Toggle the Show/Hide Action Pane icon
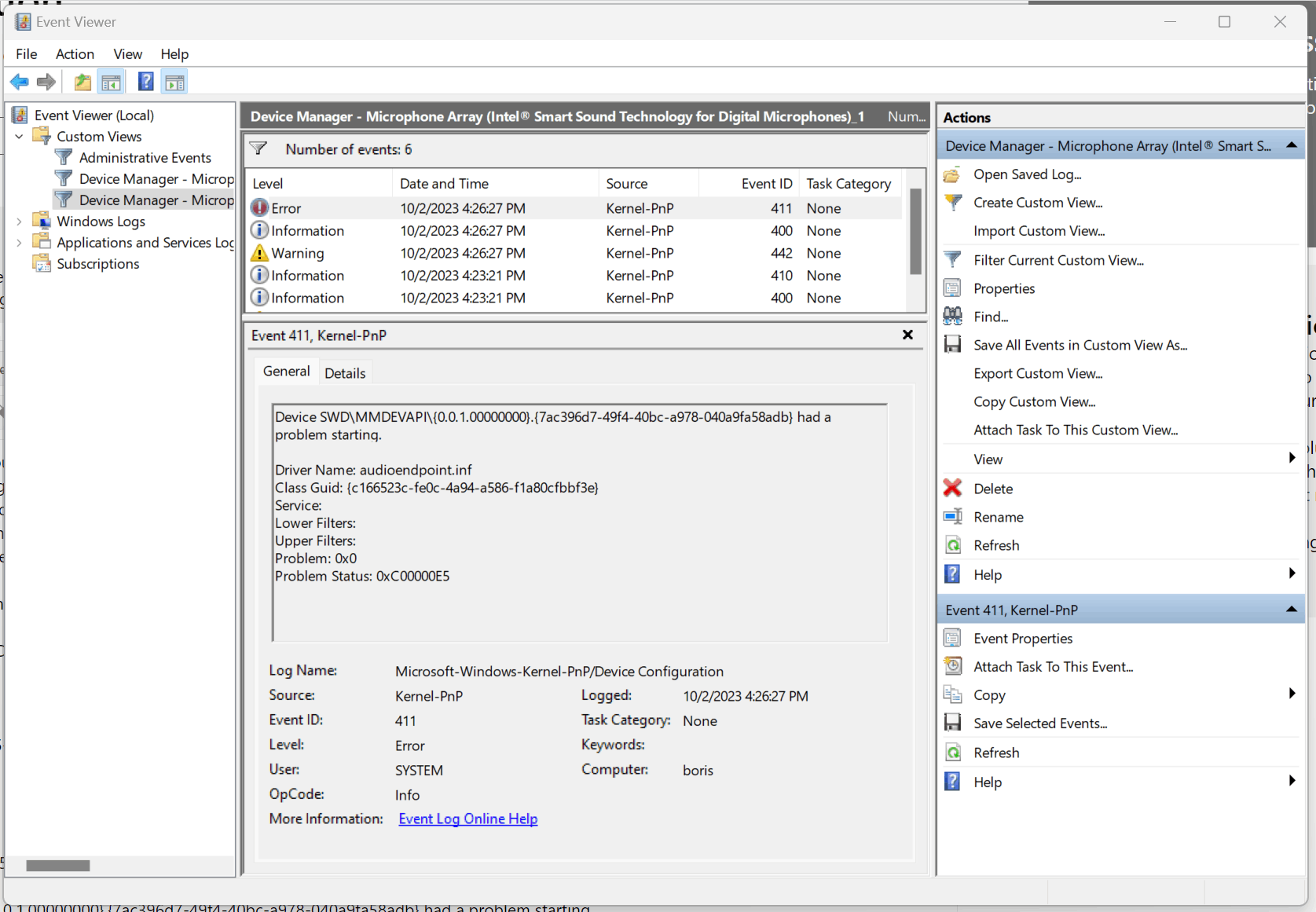Screen dimensions: 1316x912 tap(174, 82)
